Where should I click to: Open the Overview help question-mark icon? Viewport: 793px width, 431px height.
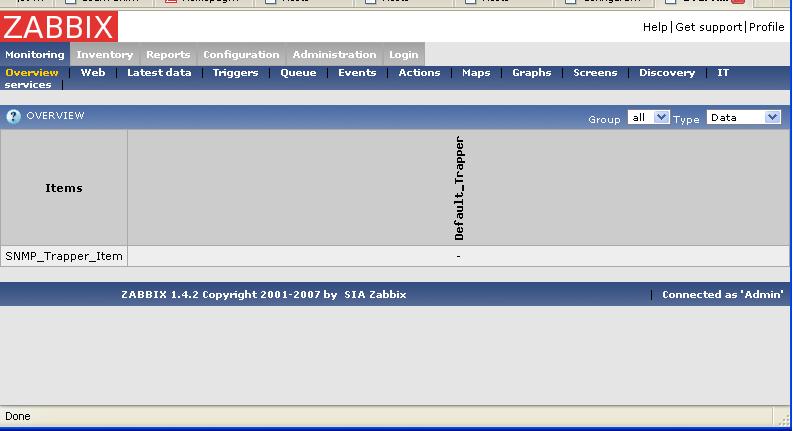click(13, 116)
